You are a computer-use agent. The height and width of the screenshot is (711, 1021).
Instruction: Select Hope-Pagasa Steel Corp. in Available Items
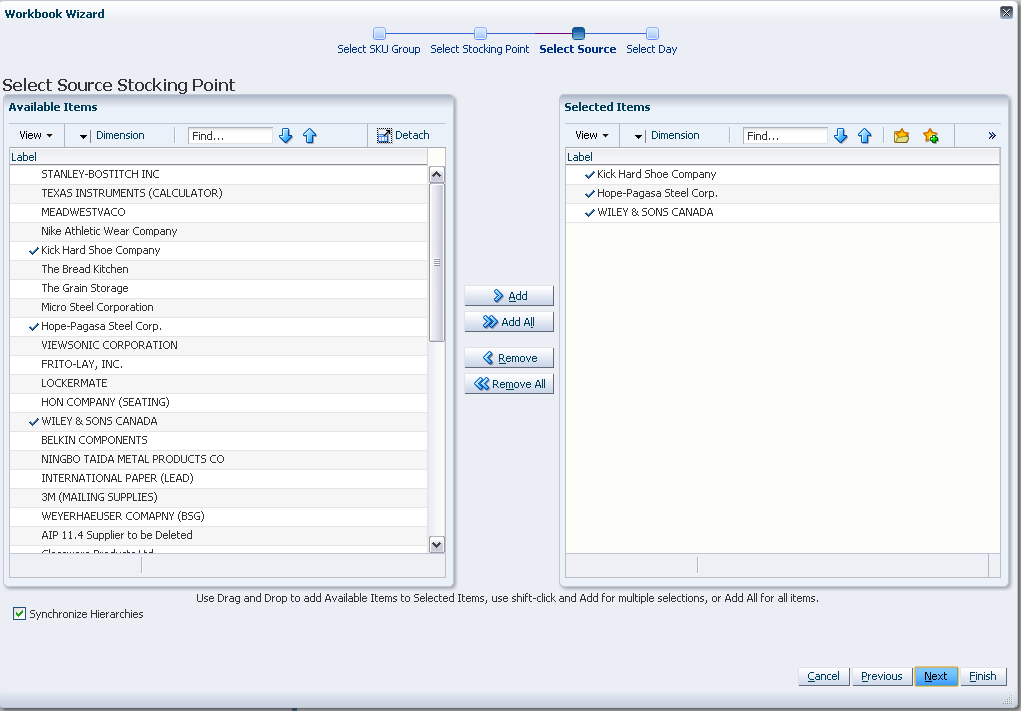(218, 326)
